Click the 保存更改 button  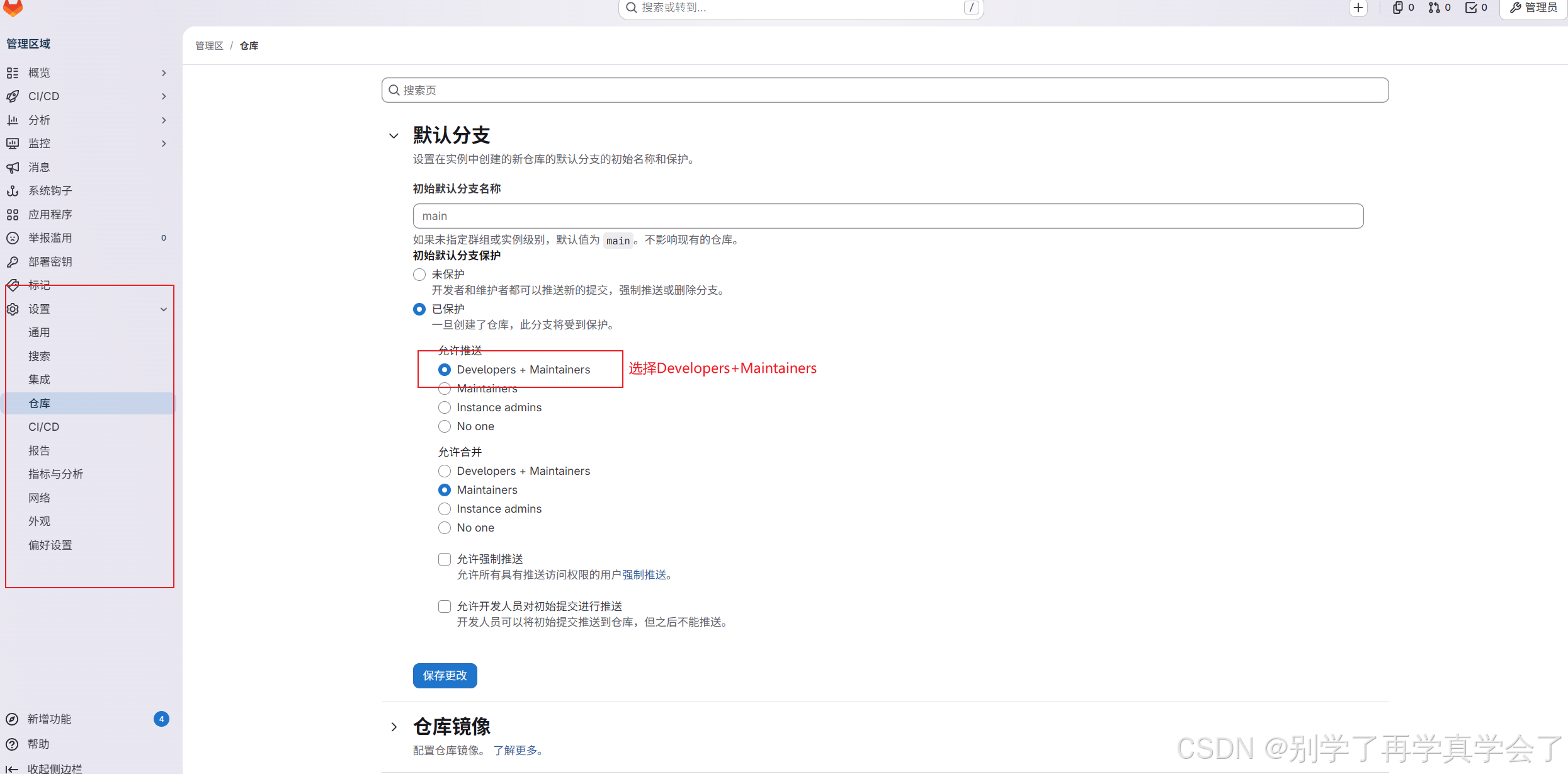(x=445, y=675)
